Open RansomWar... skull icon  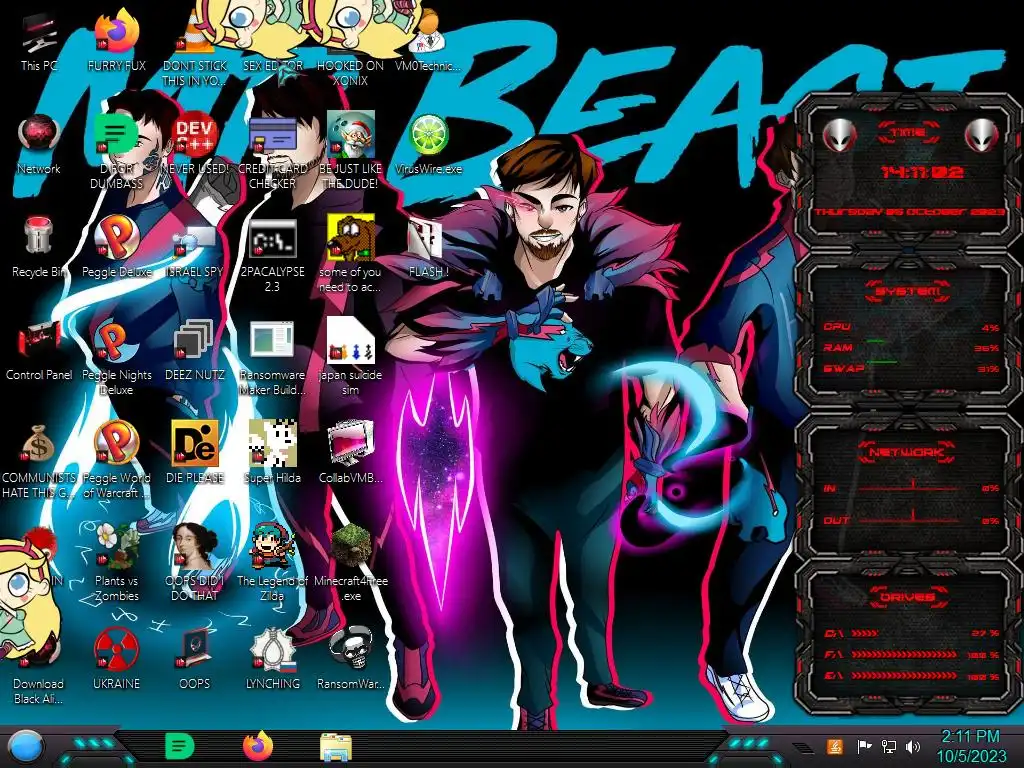[350, 660]
